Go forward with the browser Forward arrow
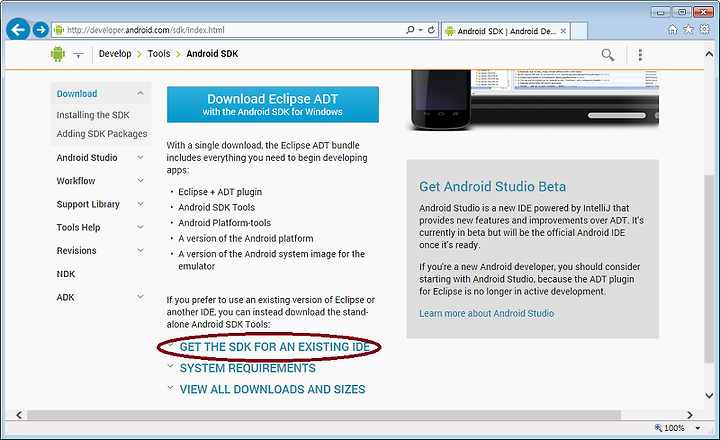Viewport: 720px width, 440px height. pyautogui.click(x=40, y=30)
